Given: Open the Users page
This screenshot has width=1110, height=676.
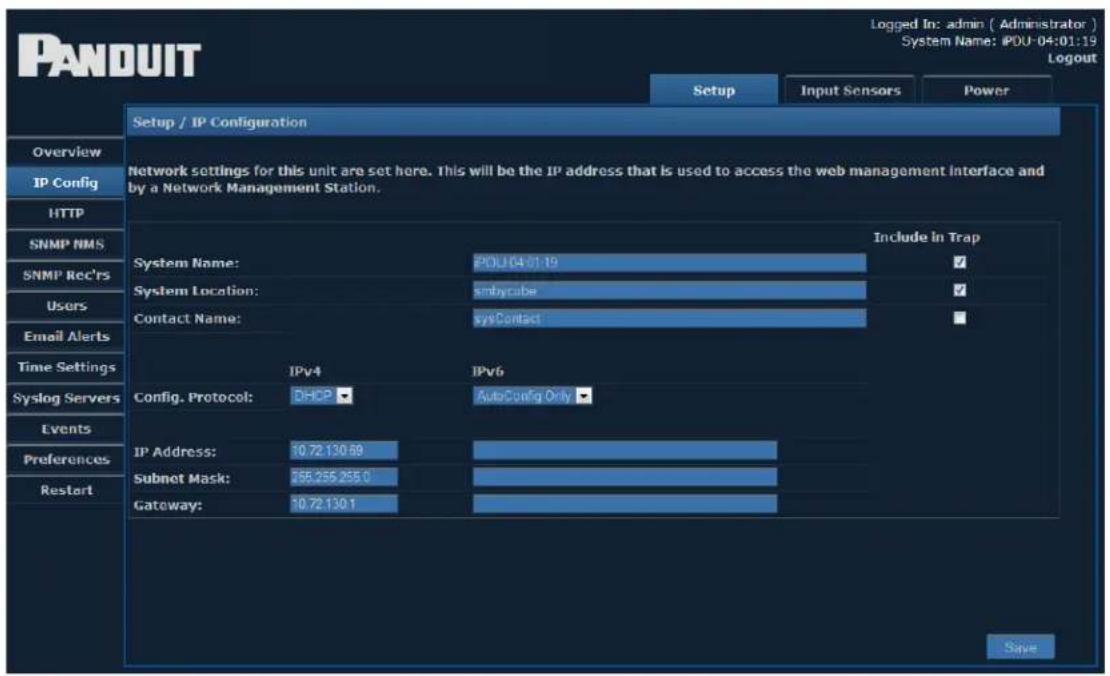Looking at the screenshot, I should pos(66,306).
